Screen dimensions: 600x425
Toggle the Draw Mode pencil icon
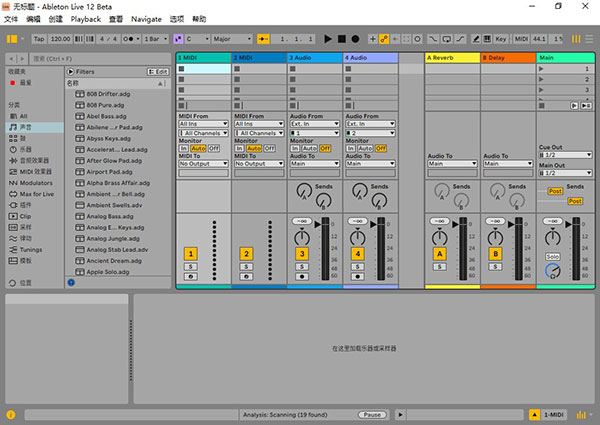click(476, 39)
